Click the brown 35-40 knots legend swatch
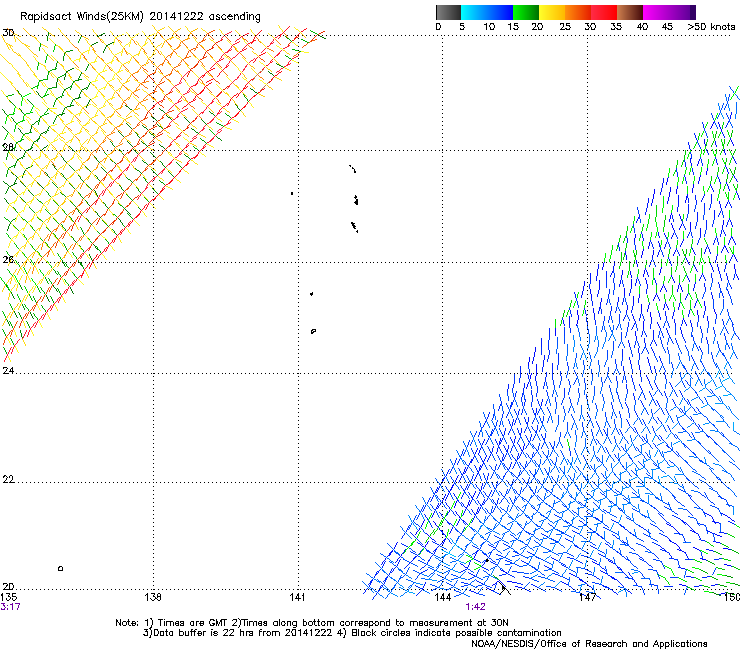This screenshot has width=740, height=650. click(630, 12)
